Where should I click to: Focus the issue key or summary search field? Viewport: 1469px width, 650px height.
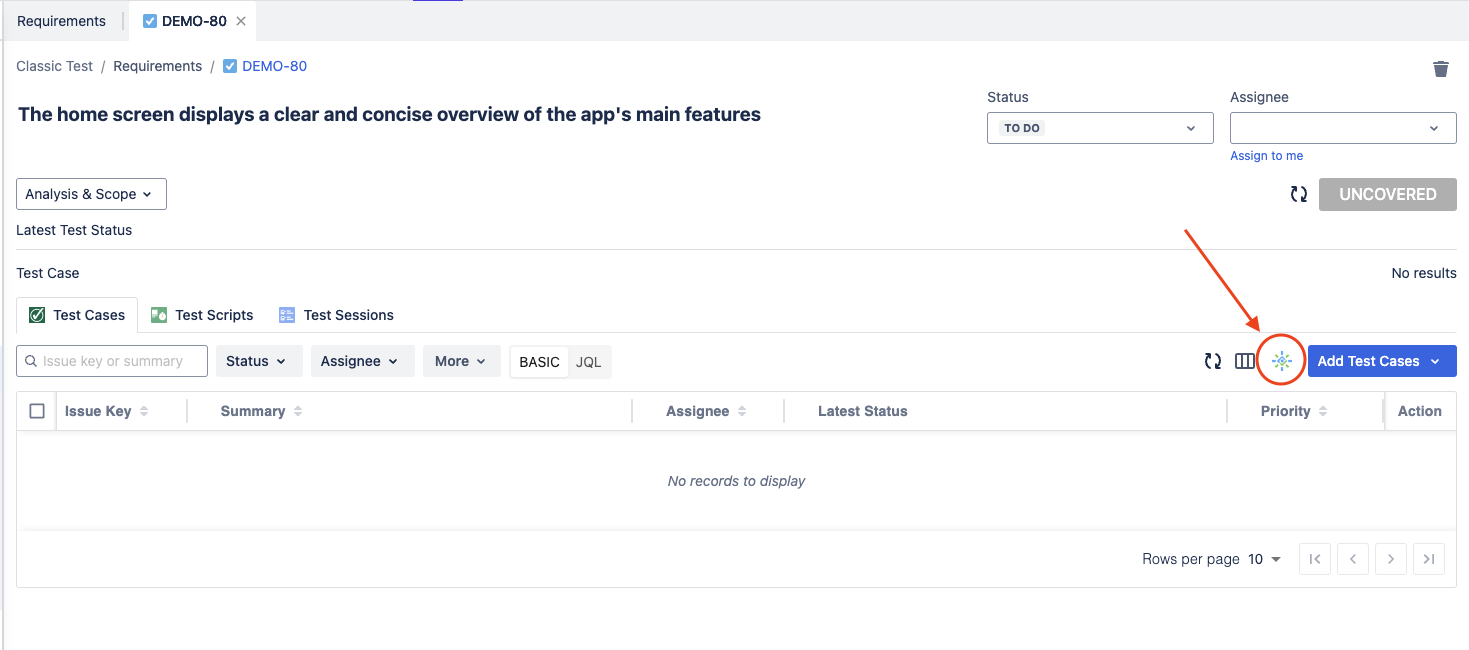120,361
